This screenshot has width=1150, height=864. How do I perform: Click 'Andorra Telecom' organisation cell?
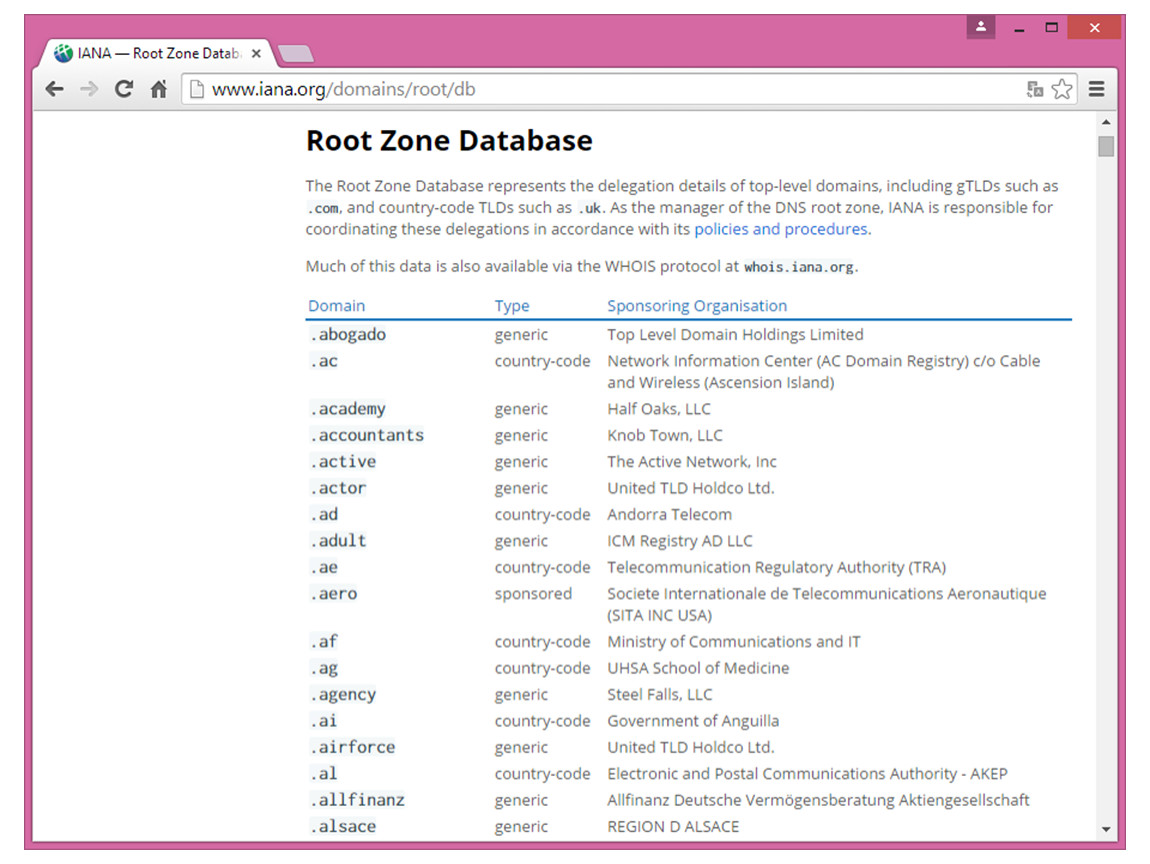coord(669,514)
